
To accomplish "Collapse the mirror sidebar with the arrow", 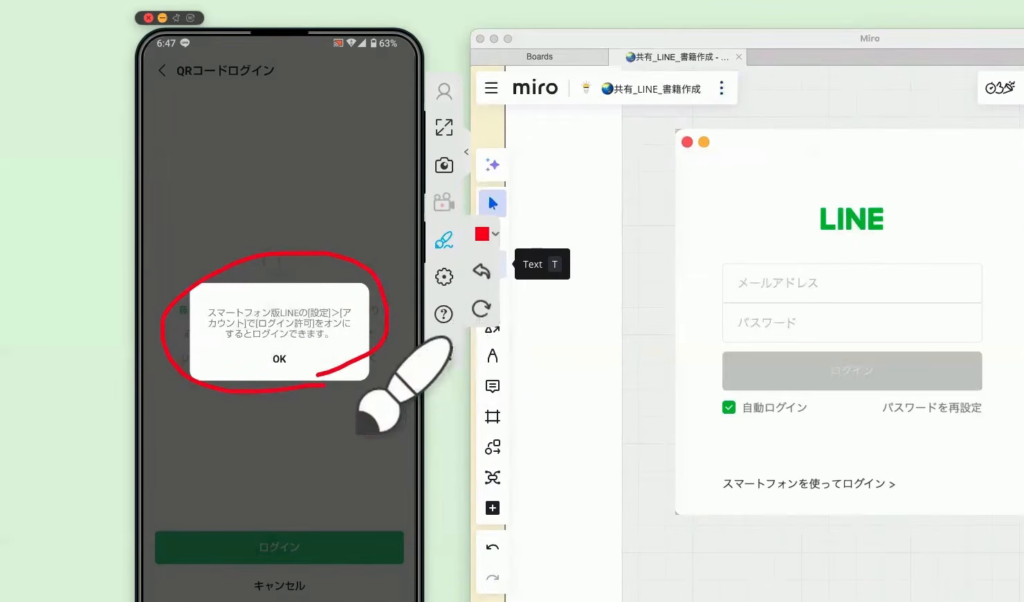I will coord(466,151).
